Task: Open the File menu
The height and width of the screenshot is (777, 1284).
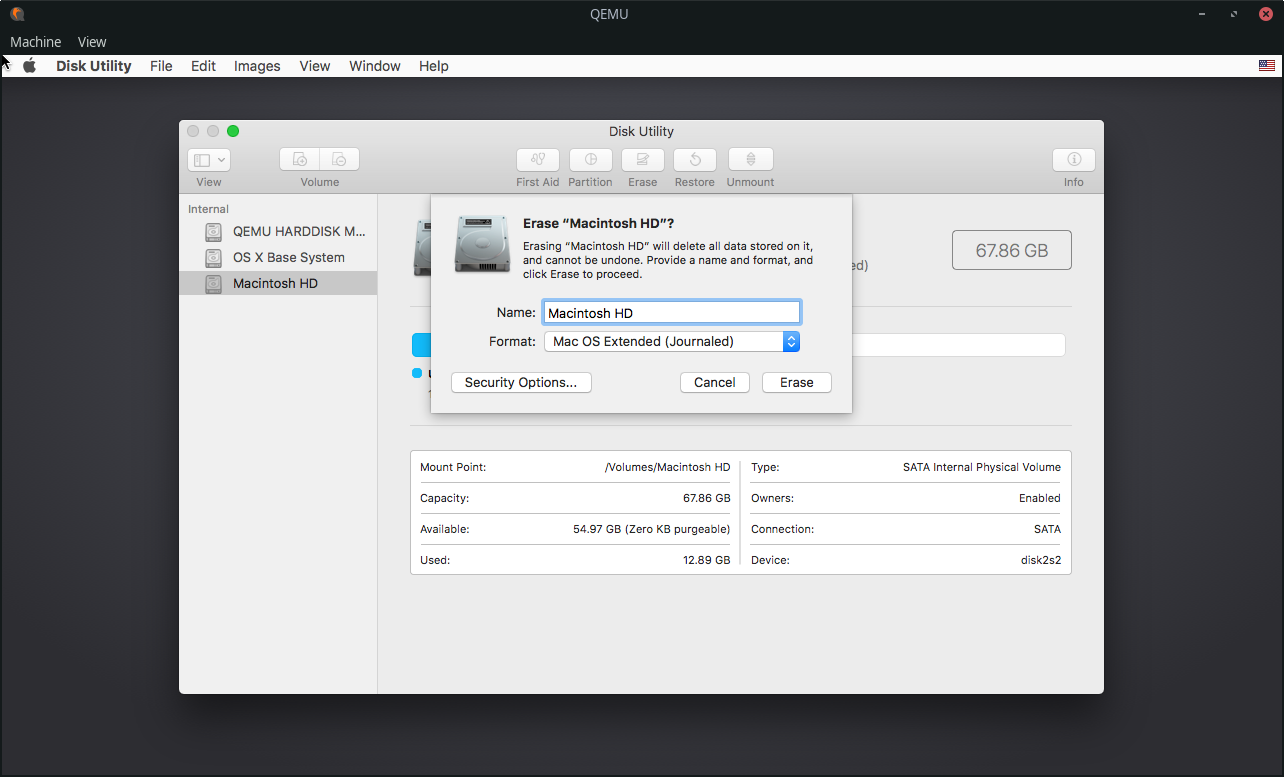Action: coord(161,66)
